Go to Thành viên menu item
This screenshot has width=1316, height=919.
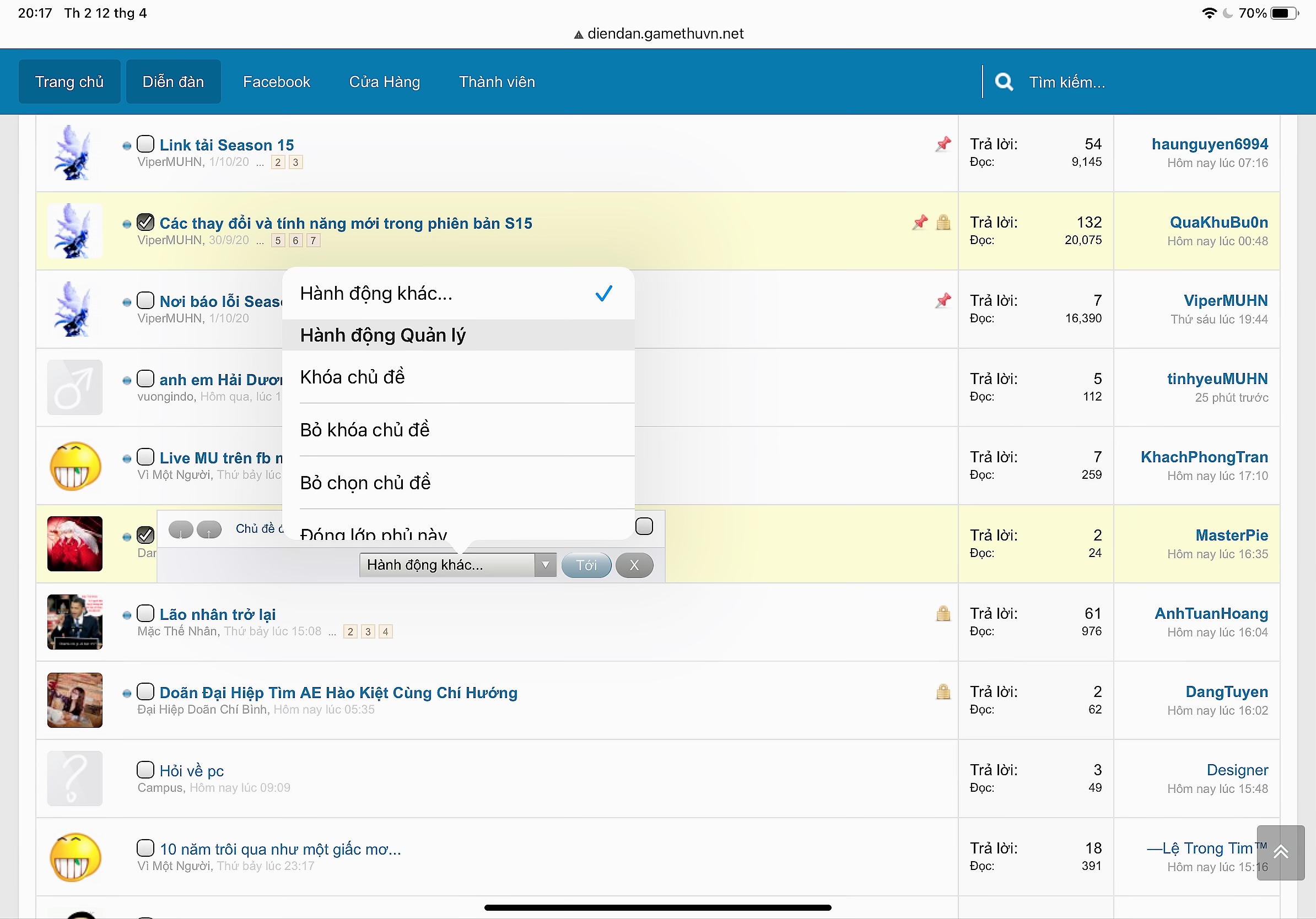click(x=497, y=82)
